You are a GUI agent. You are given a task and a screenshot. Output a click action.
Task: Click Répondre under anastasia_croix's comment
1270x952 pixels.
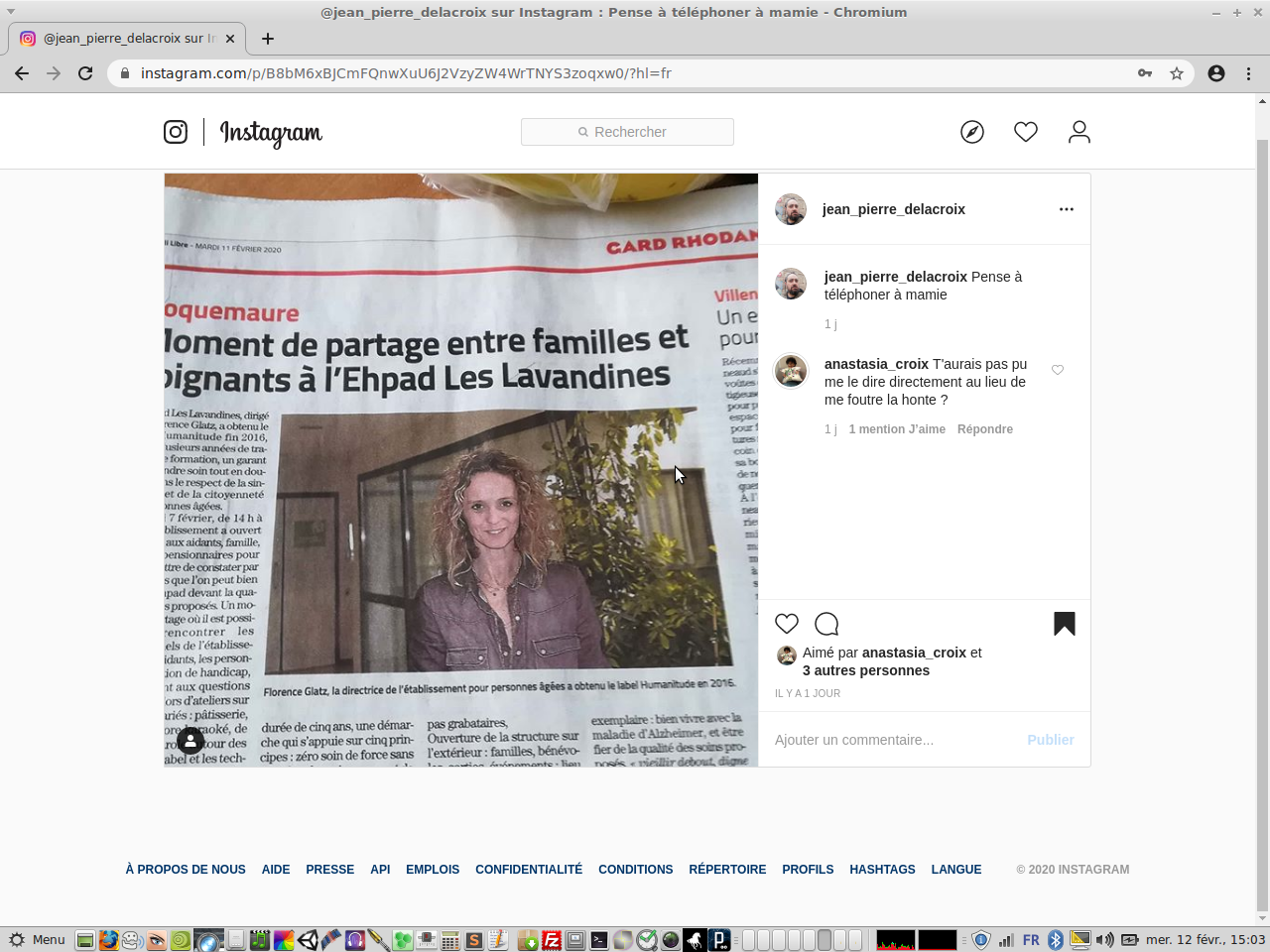[x=985, y=429]
